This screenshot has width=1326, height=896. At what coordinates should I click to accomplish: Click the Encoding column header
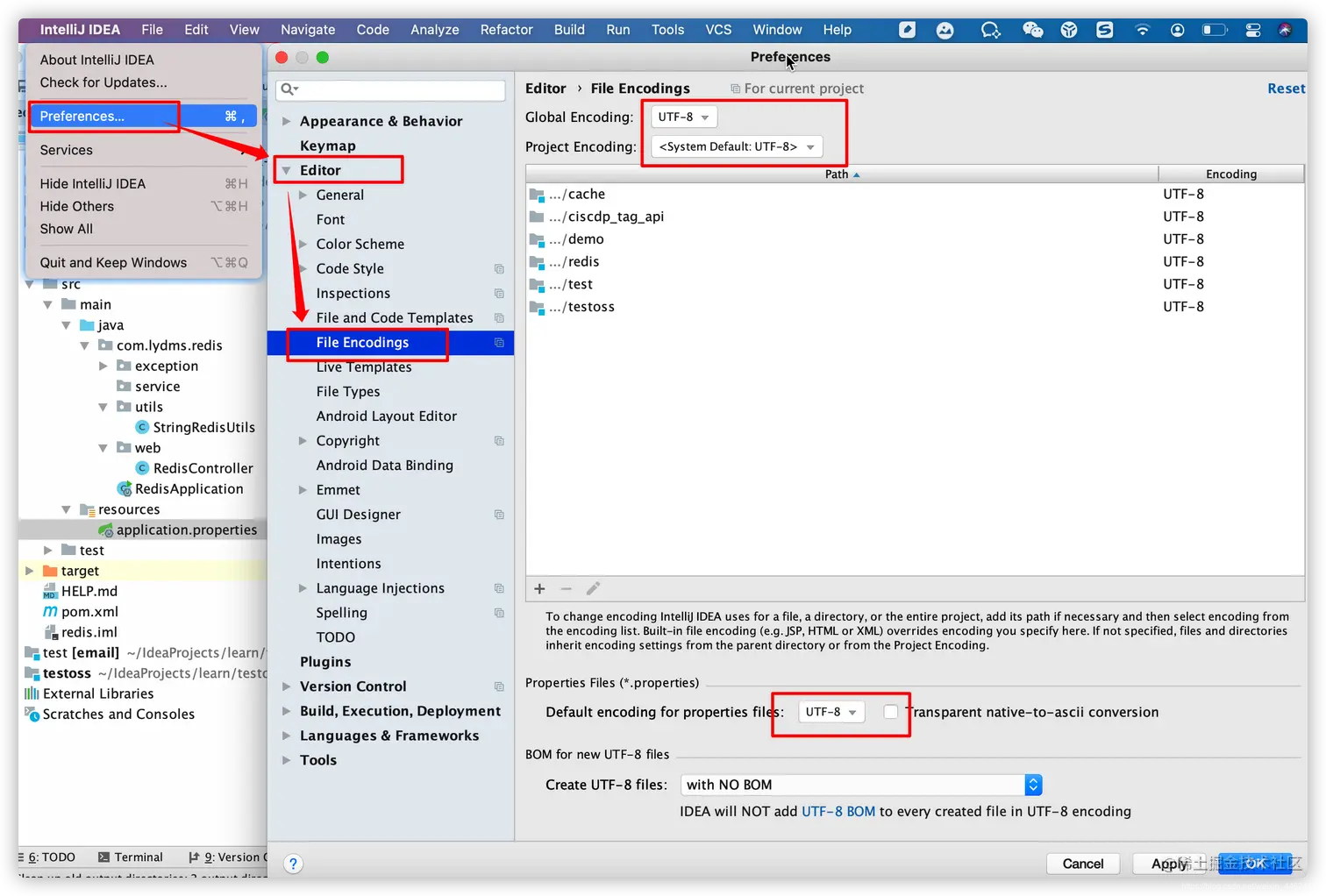click(1231, 174)
